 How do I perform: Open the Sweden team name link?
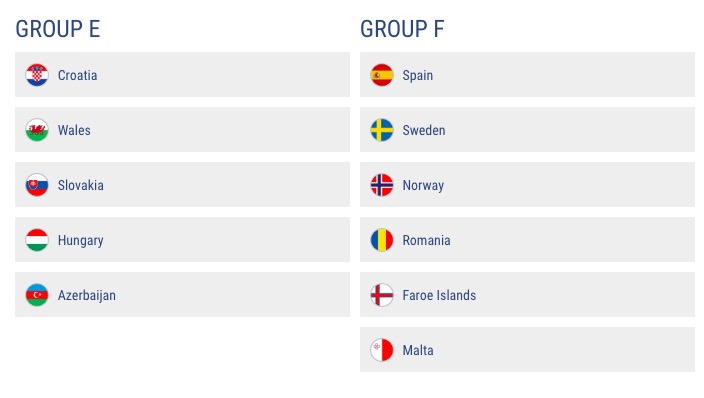tap(424, 130)
